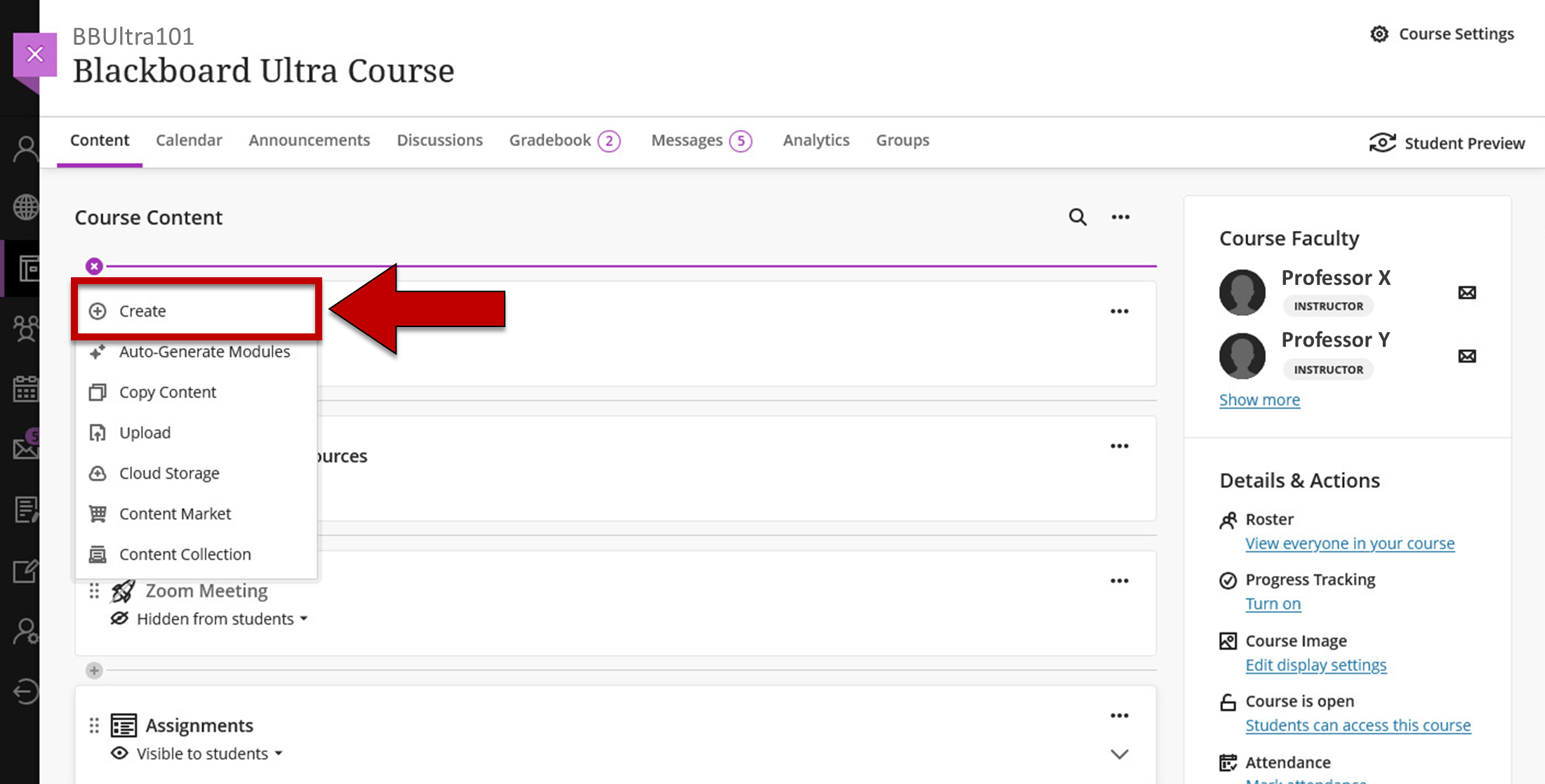This screenshot has height=784, width=1545.
Task: Open the Messages envelope icon in sidebar
Action: pos(26,447)
